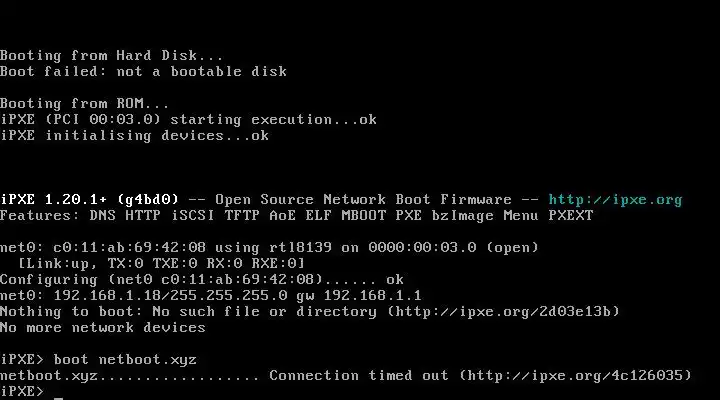
Task: Click the "Booting from ROM..." line
Action: pyautogui.click(x=85, y=103)
